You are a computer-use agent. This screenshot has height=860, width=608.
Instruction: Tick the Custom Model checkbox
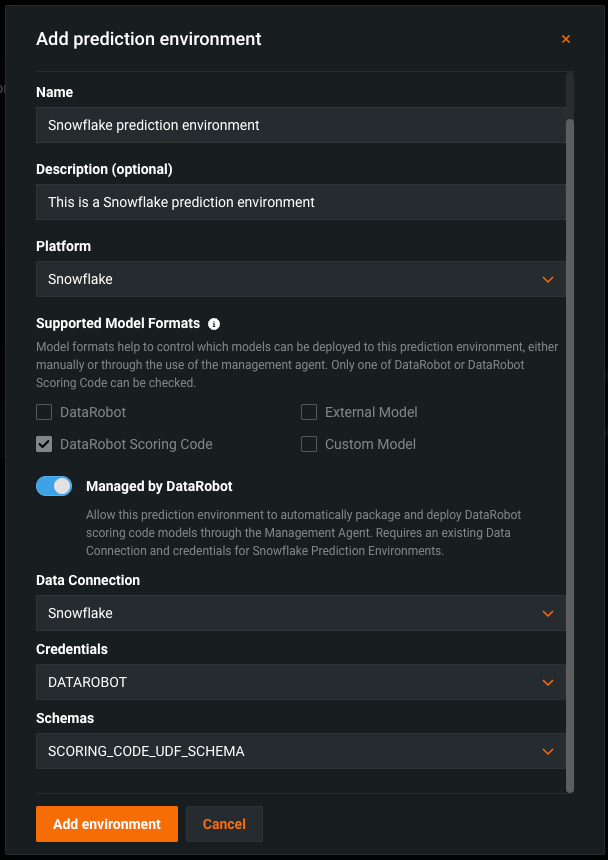pyautogui.click(x=309, y=444)
